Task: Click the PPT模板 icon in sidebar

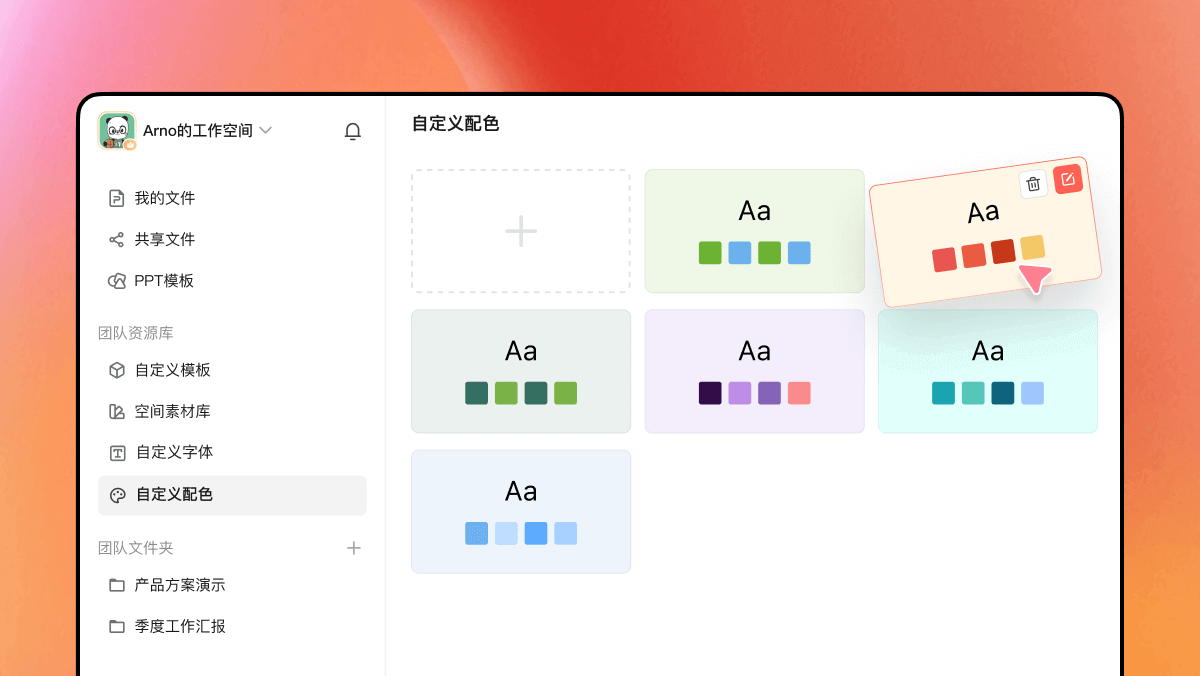Action: click(117, 281)
